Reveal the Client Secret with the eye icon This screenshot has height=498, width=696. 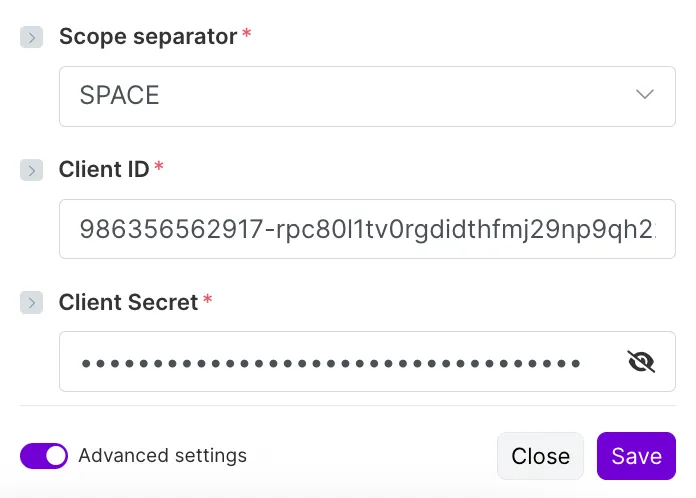point(641,362)
